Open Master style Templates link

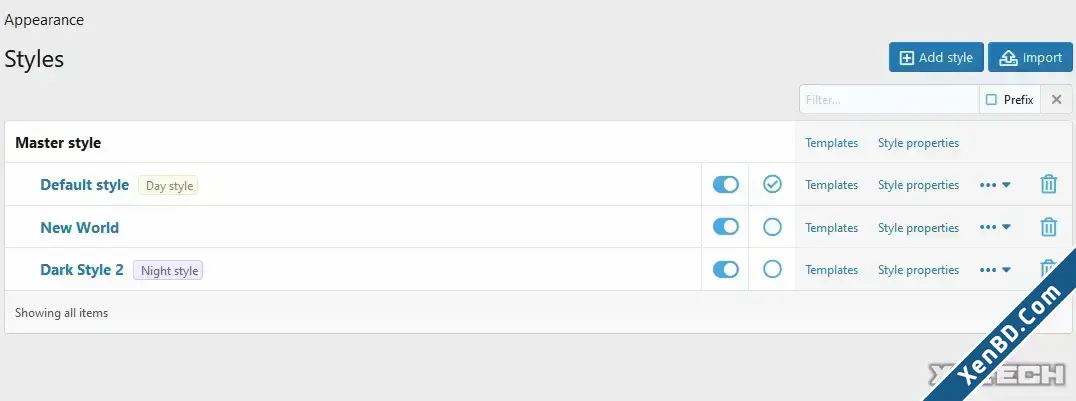coord(832,143)
